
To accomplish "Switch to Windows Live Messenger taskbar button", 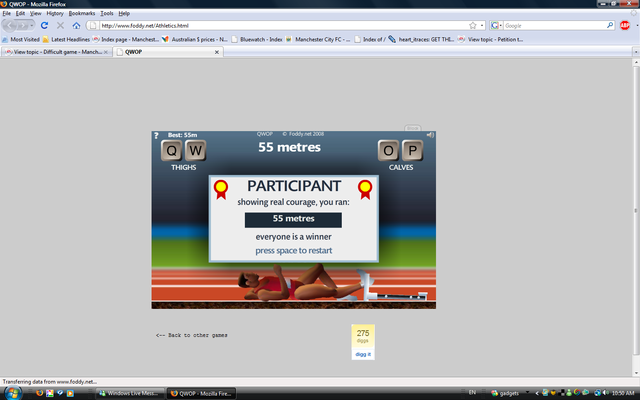I will click(x=130, y=393).
